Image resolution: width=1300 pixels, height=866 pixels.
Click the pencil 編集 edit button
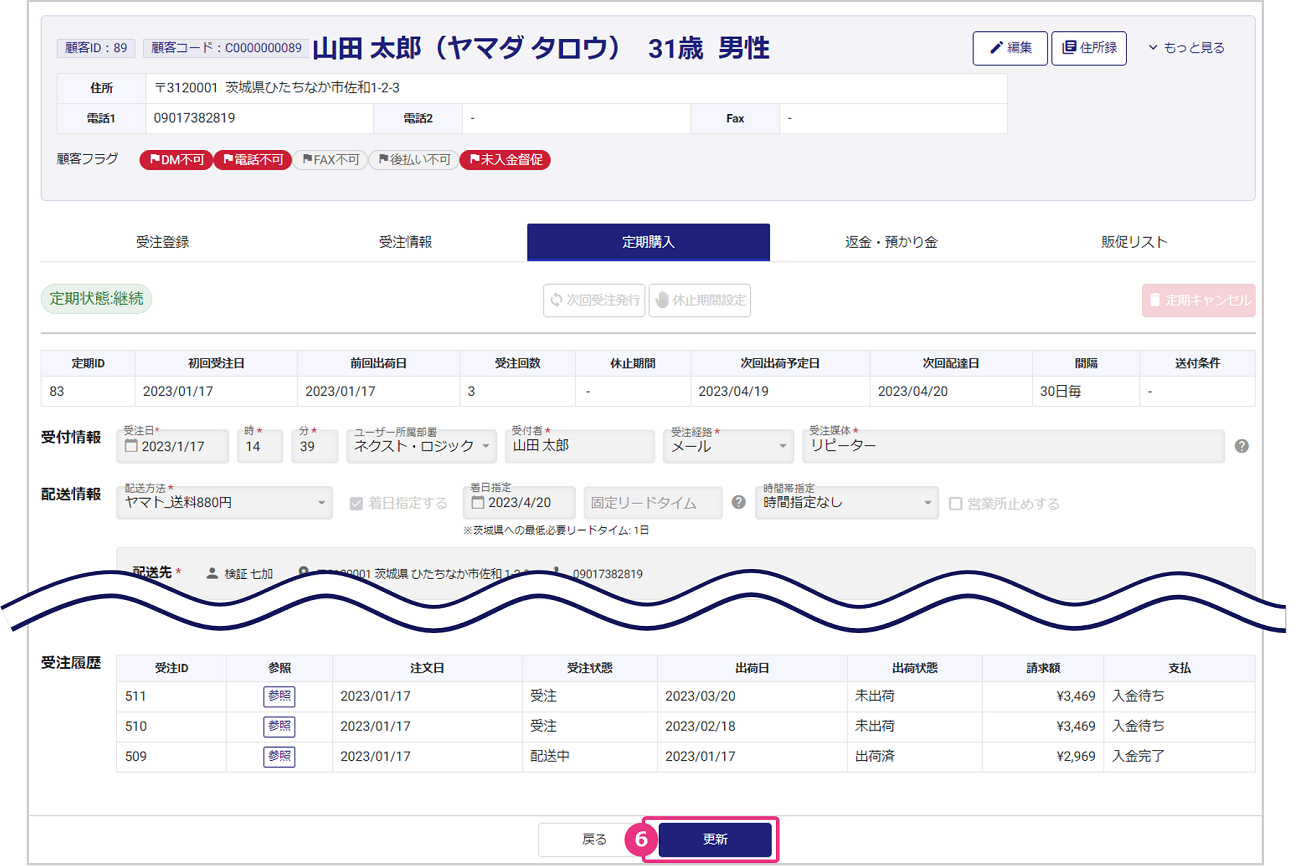pos(1010,48)
